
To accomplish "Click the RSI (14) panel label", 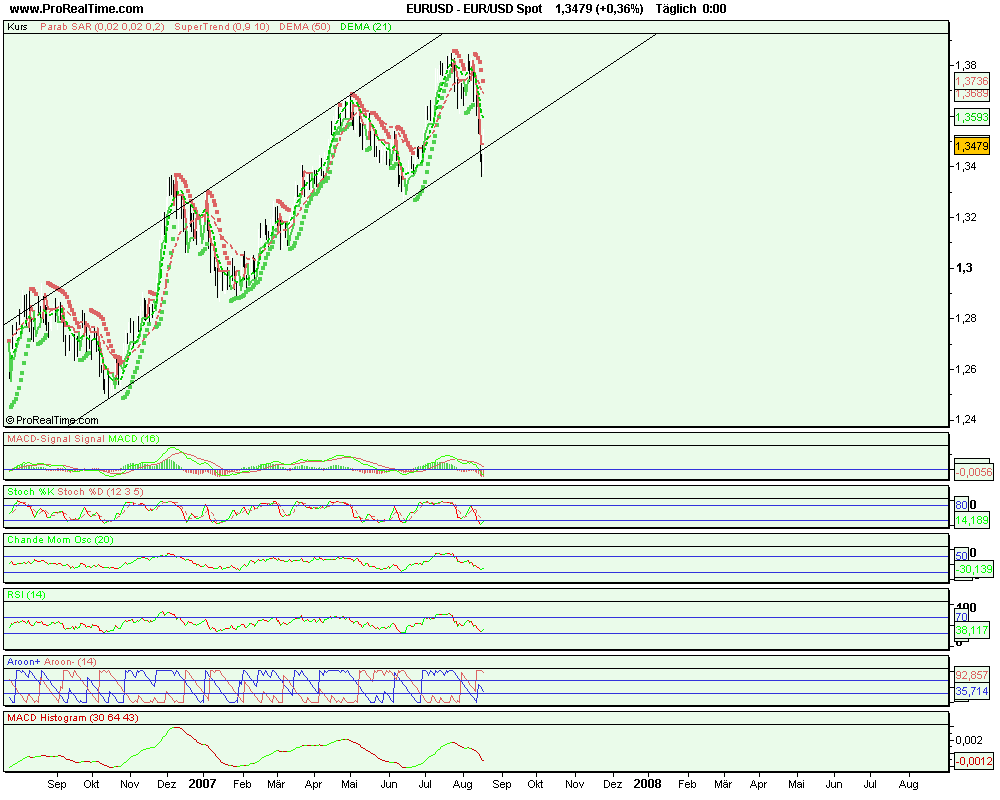I will (26, 595).
